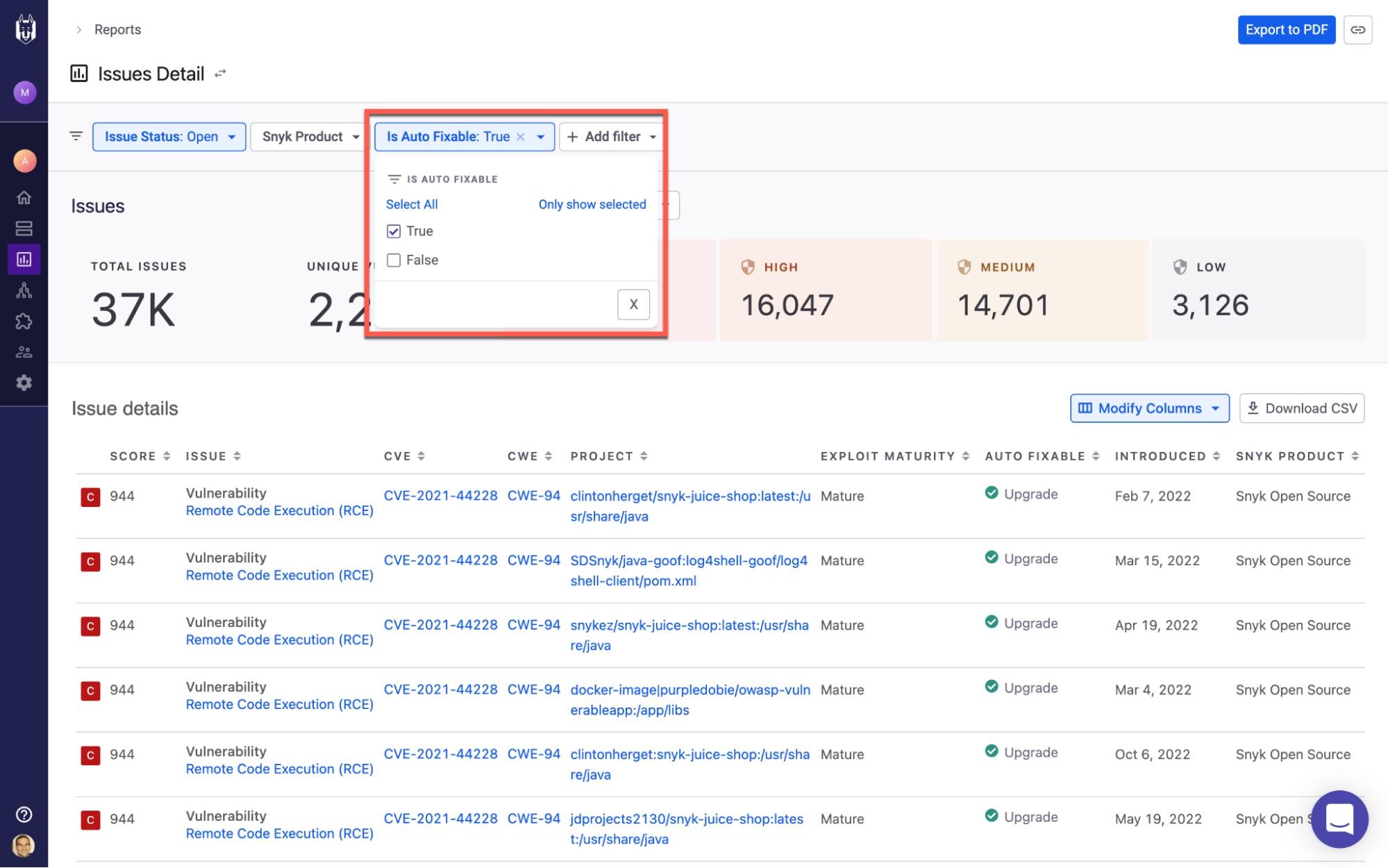Click the 37K total issues value
Image resolution: width=1388 pixels, height=868 pixels.
(133, 310)
